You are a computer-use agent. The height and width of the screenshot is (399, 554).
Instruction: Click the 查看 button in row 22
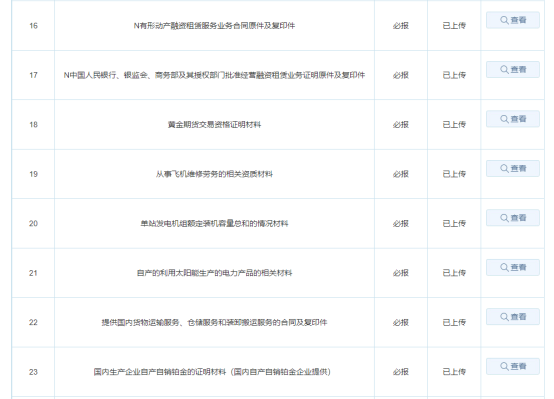point(513,317)
